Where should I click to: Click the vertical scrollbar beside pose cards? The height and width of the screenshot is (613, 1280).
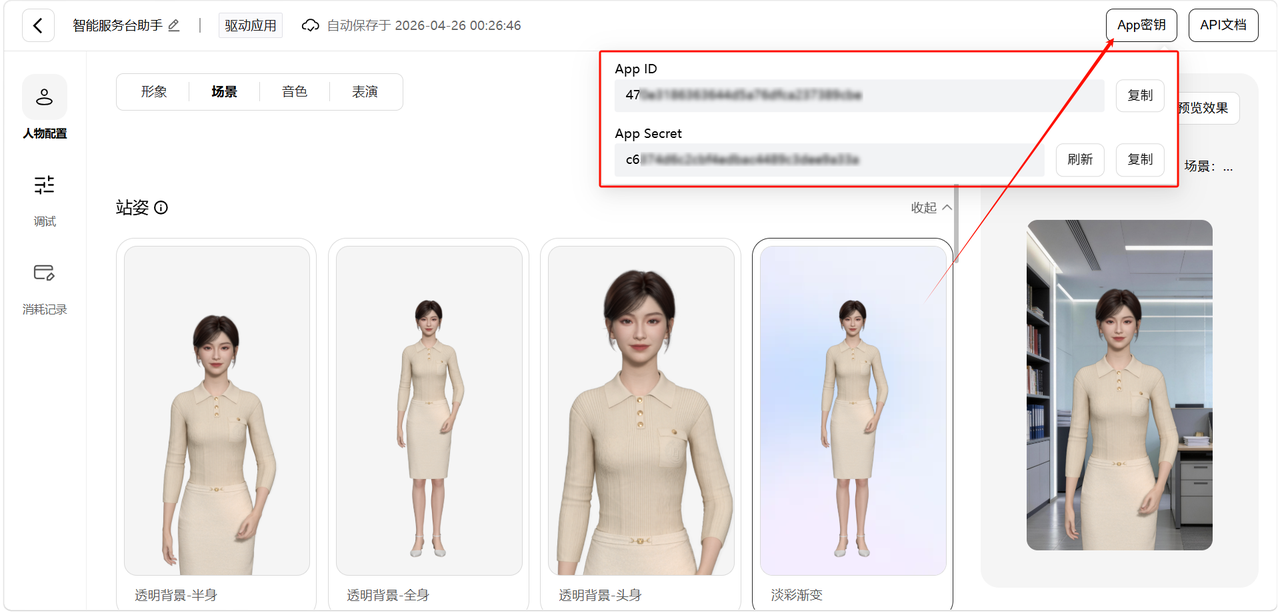(x=956, y=223)
